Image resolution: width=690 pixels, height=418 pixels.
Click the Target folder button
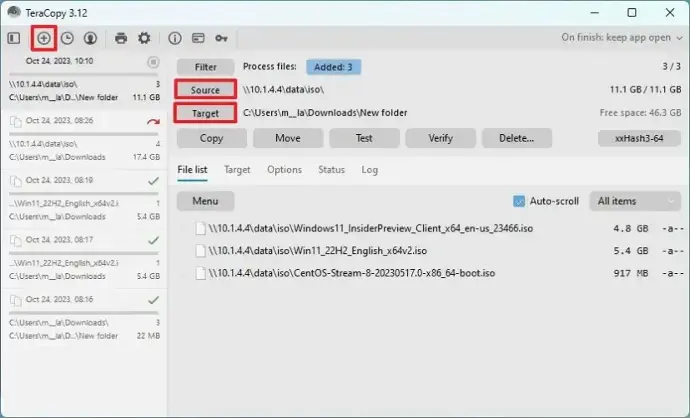click(x=206, y=114)
